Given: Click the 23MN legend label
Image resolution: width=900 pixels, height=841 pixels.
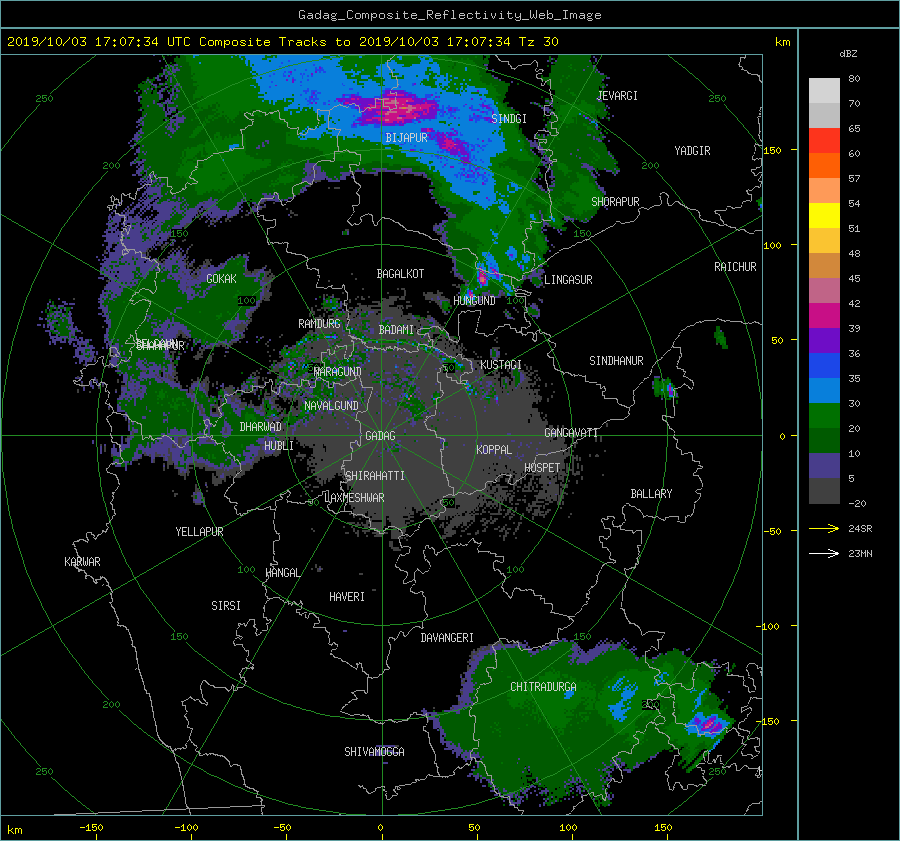Looking at the screenshot, I should point(860,553).
